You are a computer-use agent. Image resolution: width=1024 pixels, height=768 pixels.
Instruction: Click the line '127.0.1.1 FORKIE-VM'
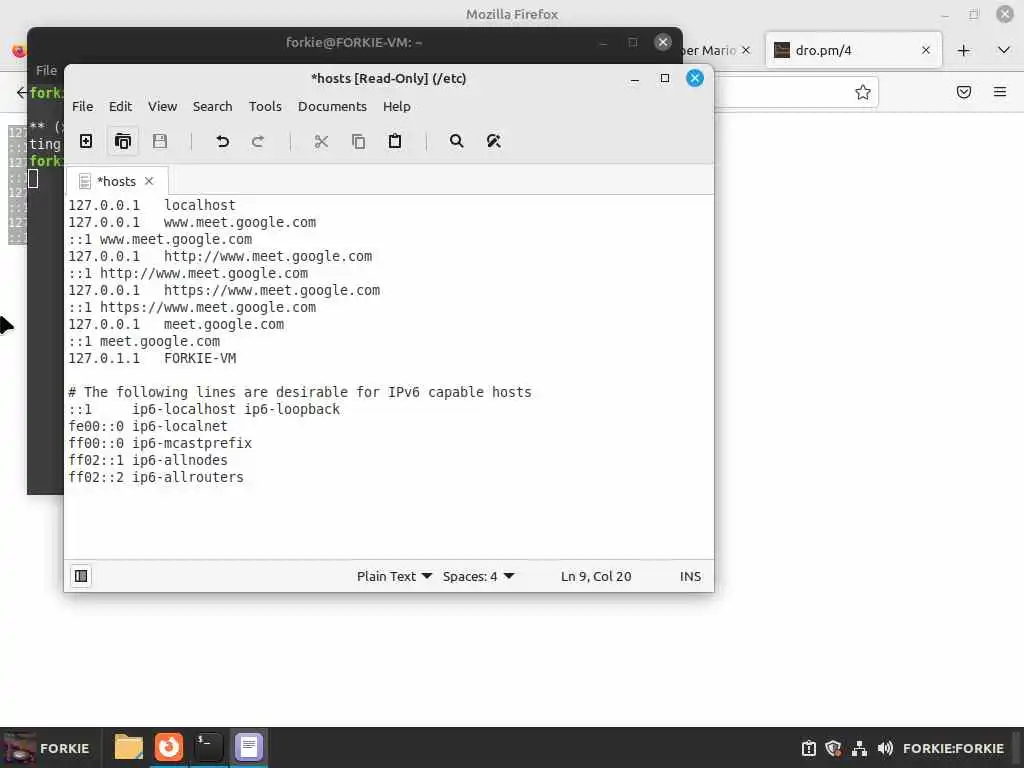(152, 358)
